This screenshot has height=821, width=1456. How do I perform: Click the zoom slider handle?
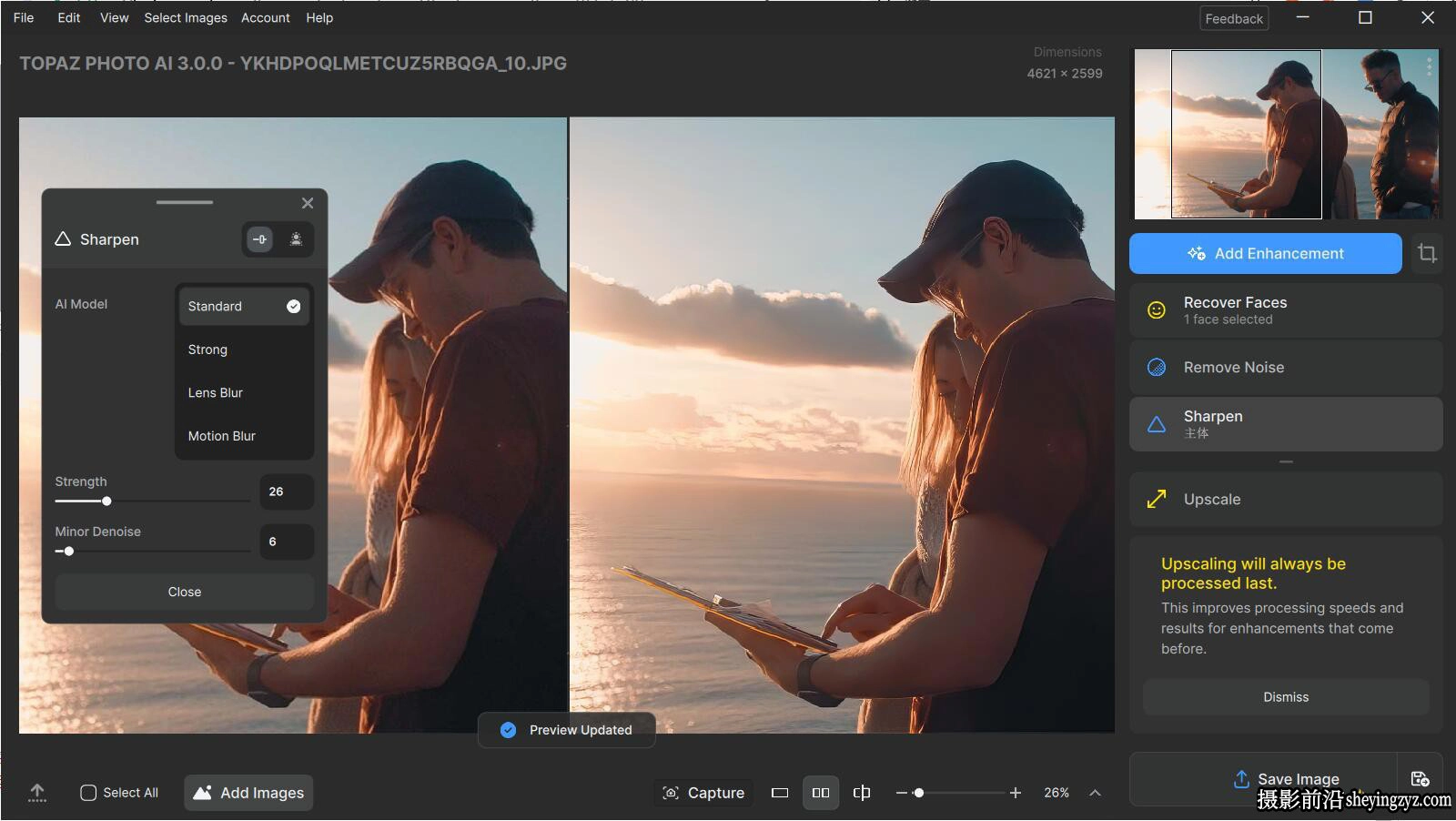pyautogui.click(x=919, y=793)
